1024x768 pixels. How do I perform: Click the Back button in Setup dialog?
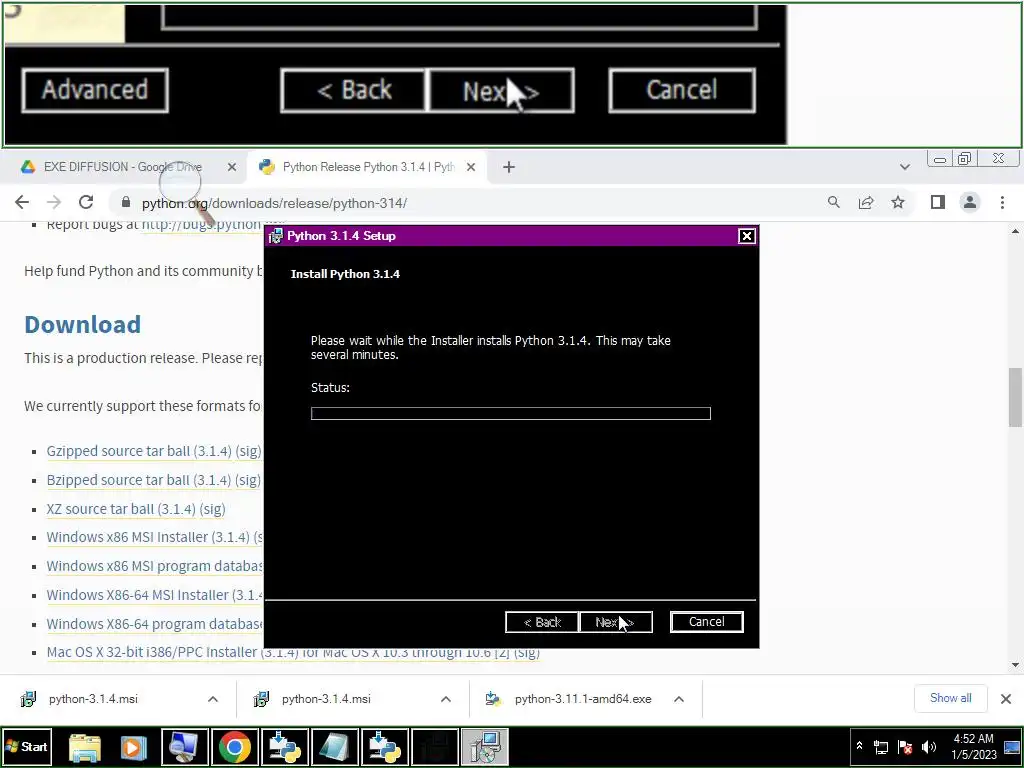[542, 622]
